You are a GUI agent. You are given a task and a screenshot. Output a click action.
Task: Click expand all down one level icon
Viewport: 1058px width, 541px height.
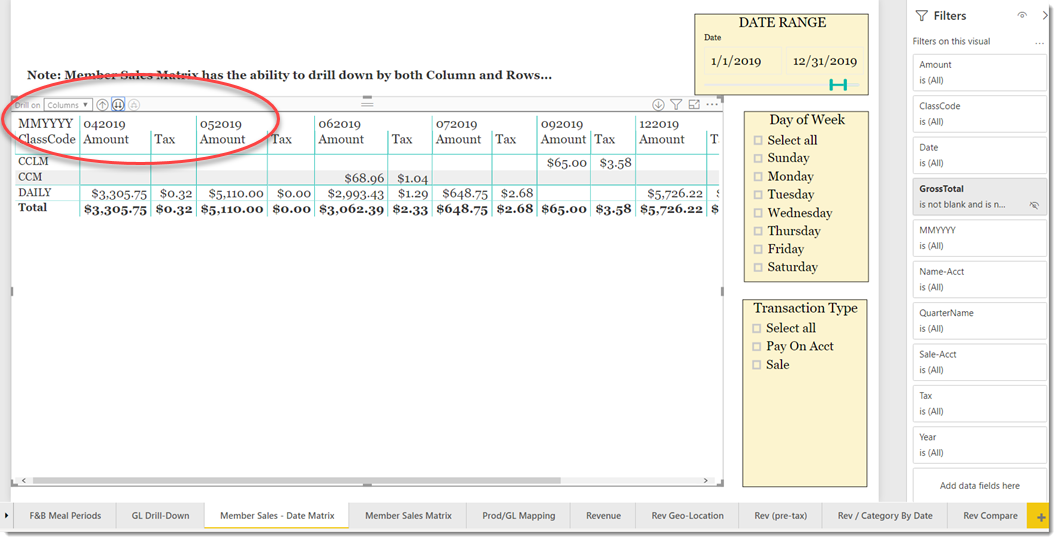click(134, 105)
